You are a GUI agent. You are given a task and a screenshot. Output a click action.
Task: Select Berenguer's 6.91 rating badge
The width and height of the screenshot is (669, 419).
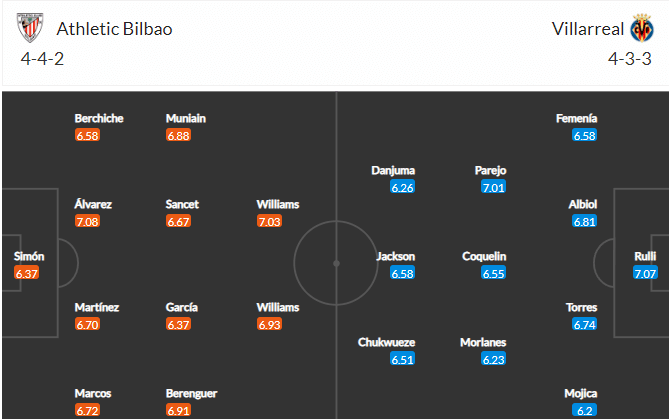point(178,410)
